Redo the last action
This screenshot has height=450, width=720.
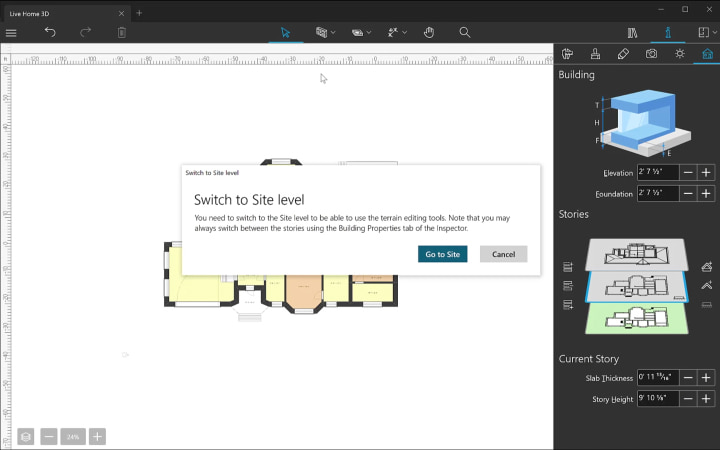click(85, 32)
